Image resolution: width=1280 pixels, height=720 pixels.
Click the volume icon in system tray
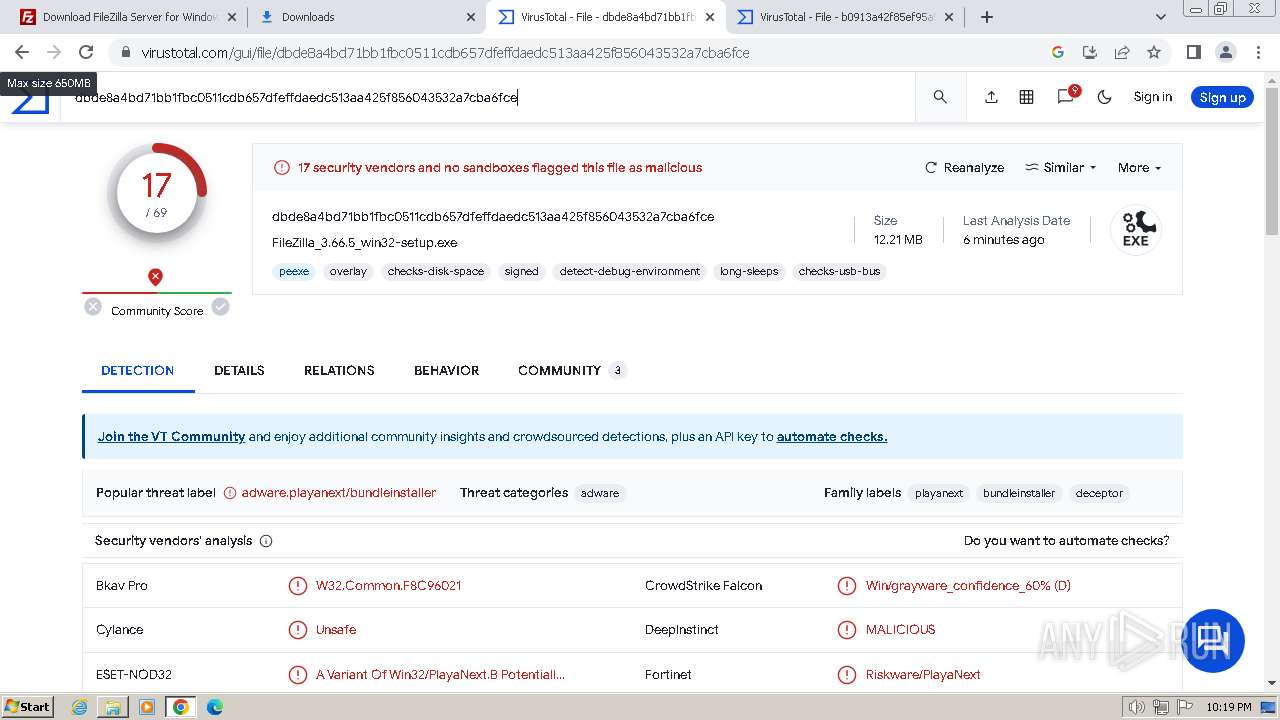[1136, 707]
